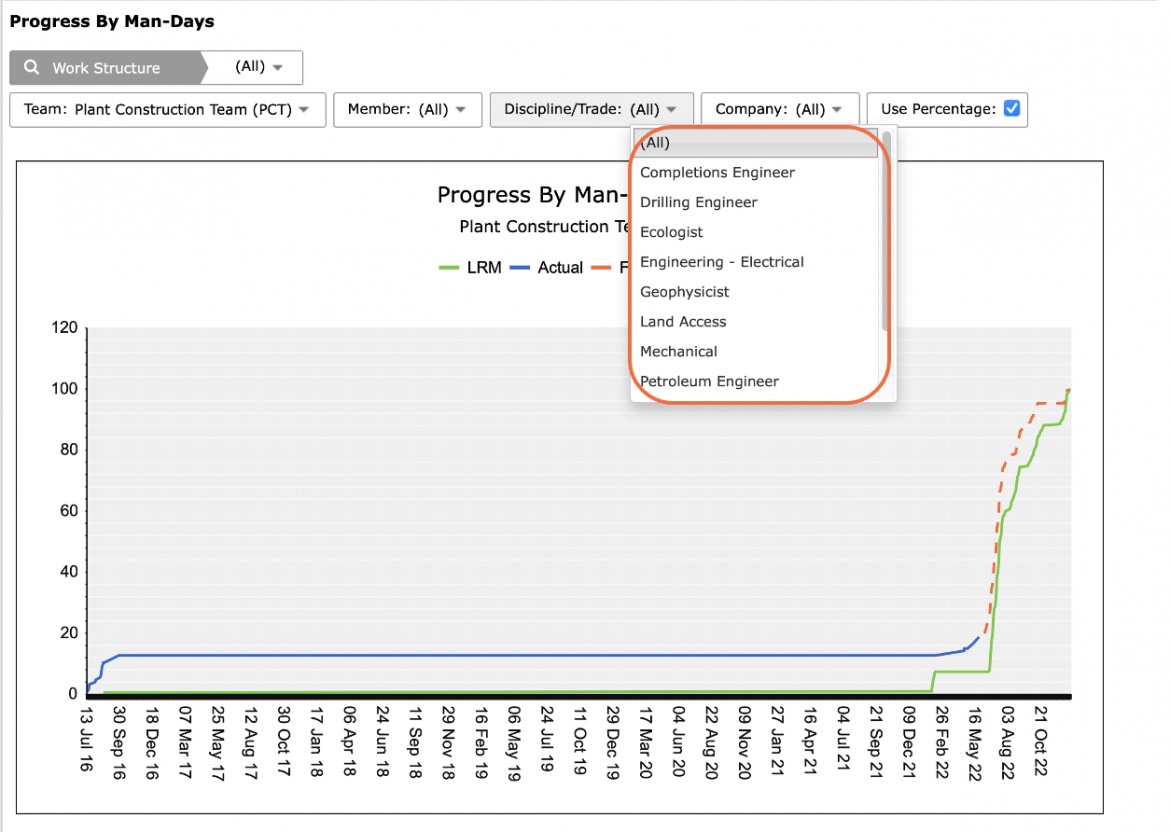Select Geophysicist in the dropdown list
This screenshot has width=1170, height=832.
[684, 292]
